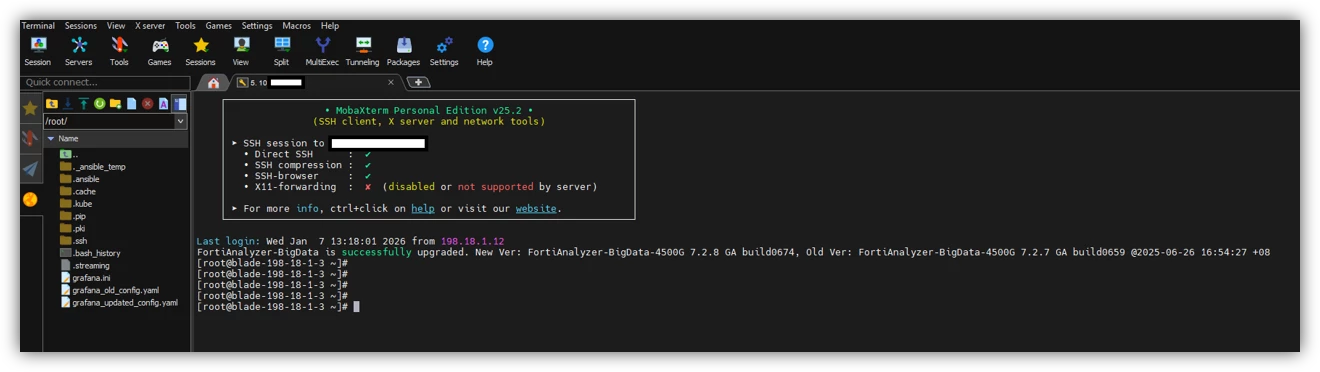Open the Servers toolbar icon

pos(78,51)
